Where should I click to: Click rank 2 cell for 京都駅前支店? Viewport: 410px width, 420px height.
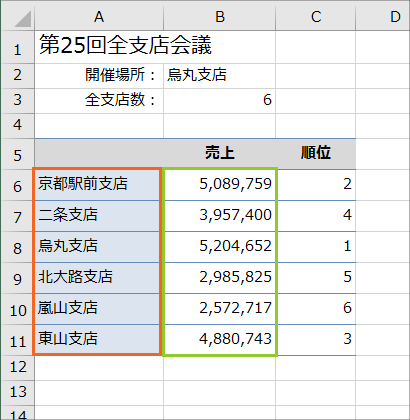point(316,185)
